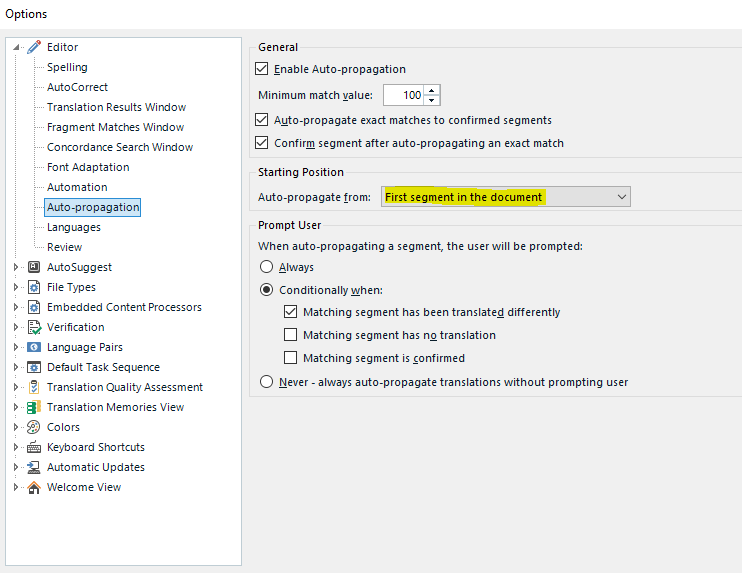Disable the Enable Auto-propagation checkbox
742x573 pixels.
click(263, 69)
